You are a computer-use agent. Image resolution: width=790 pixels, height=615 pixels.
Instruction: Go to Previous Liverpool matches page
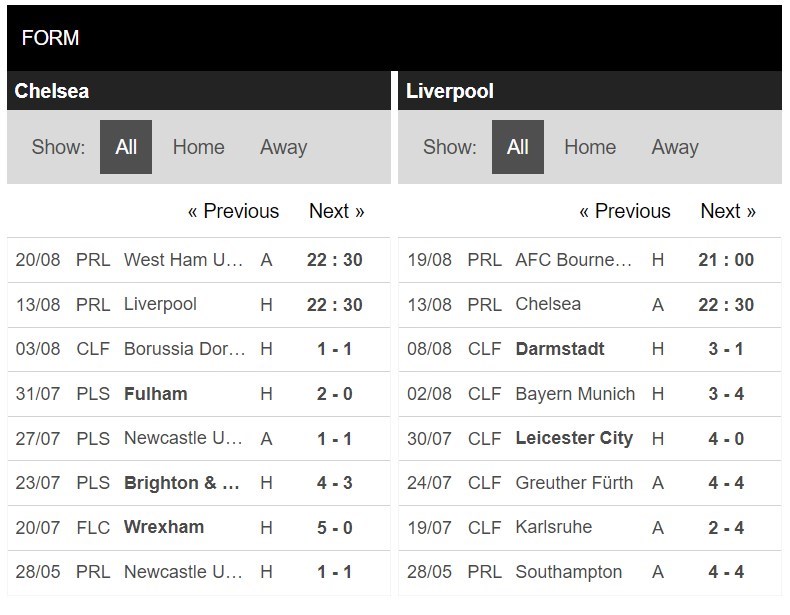pyautogui.click(x=625, y=211)
